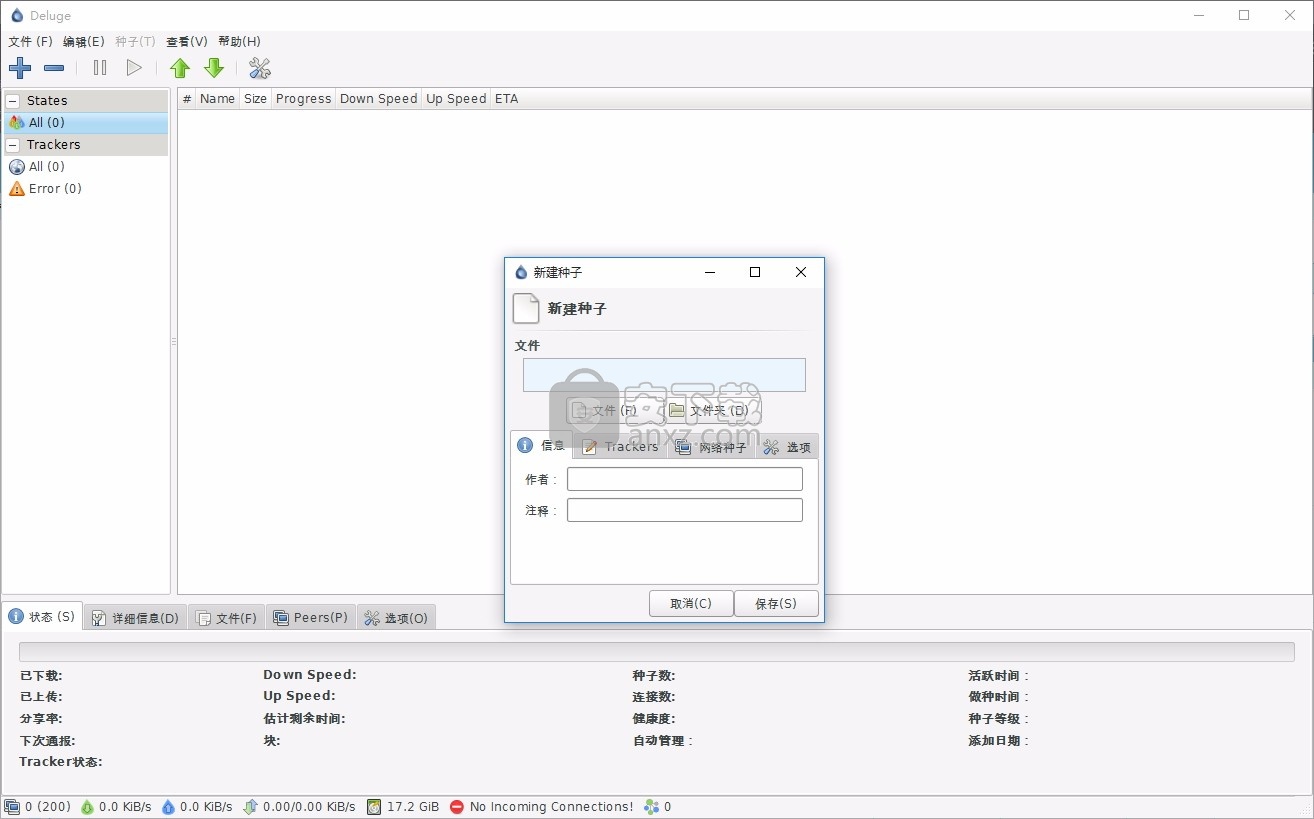This screenshot has height=819, width=1314.
Task: Click the protocol traffic 0.00/0.00 KiB/s indicator
Action: (299, 806)
